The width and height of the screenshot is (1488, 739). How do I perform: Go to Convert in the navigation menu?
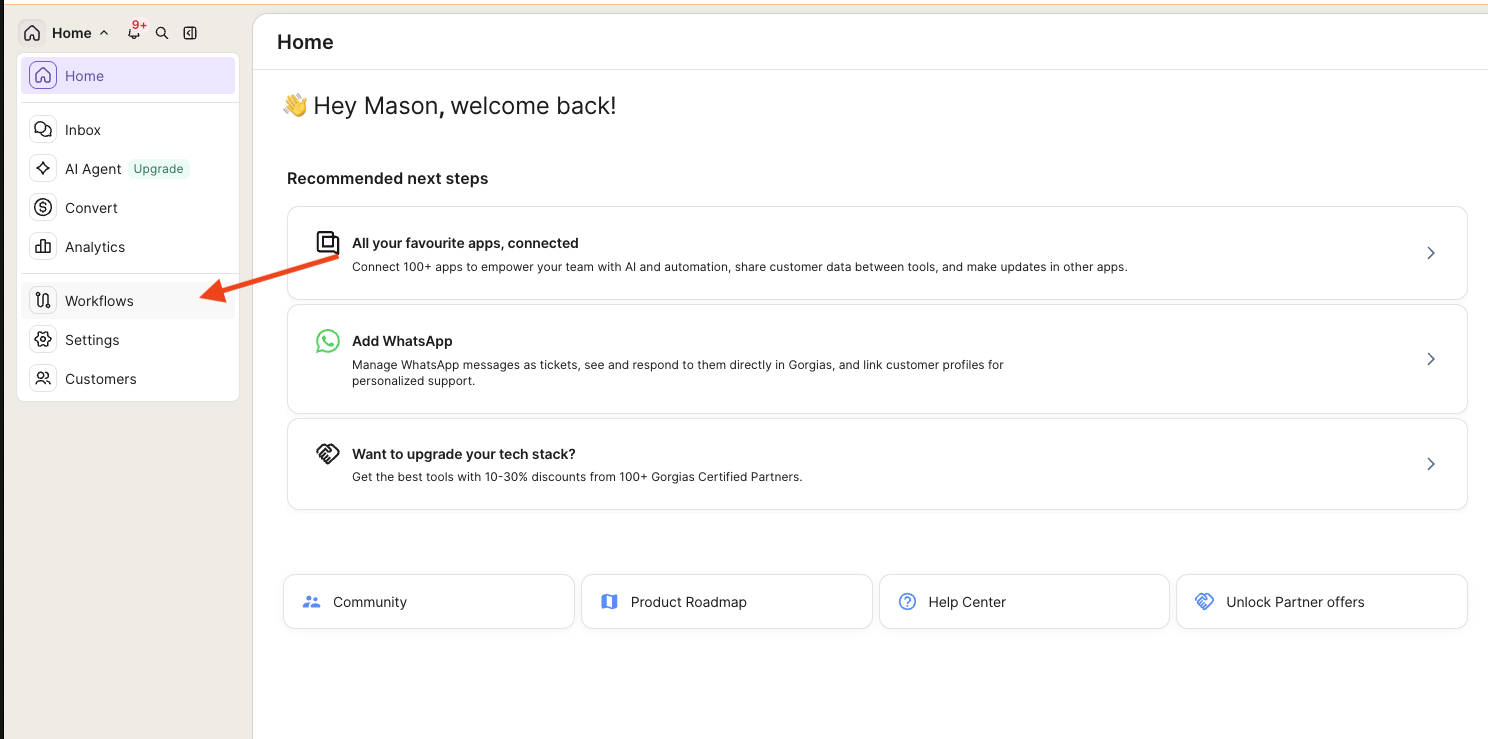[128, 208]
